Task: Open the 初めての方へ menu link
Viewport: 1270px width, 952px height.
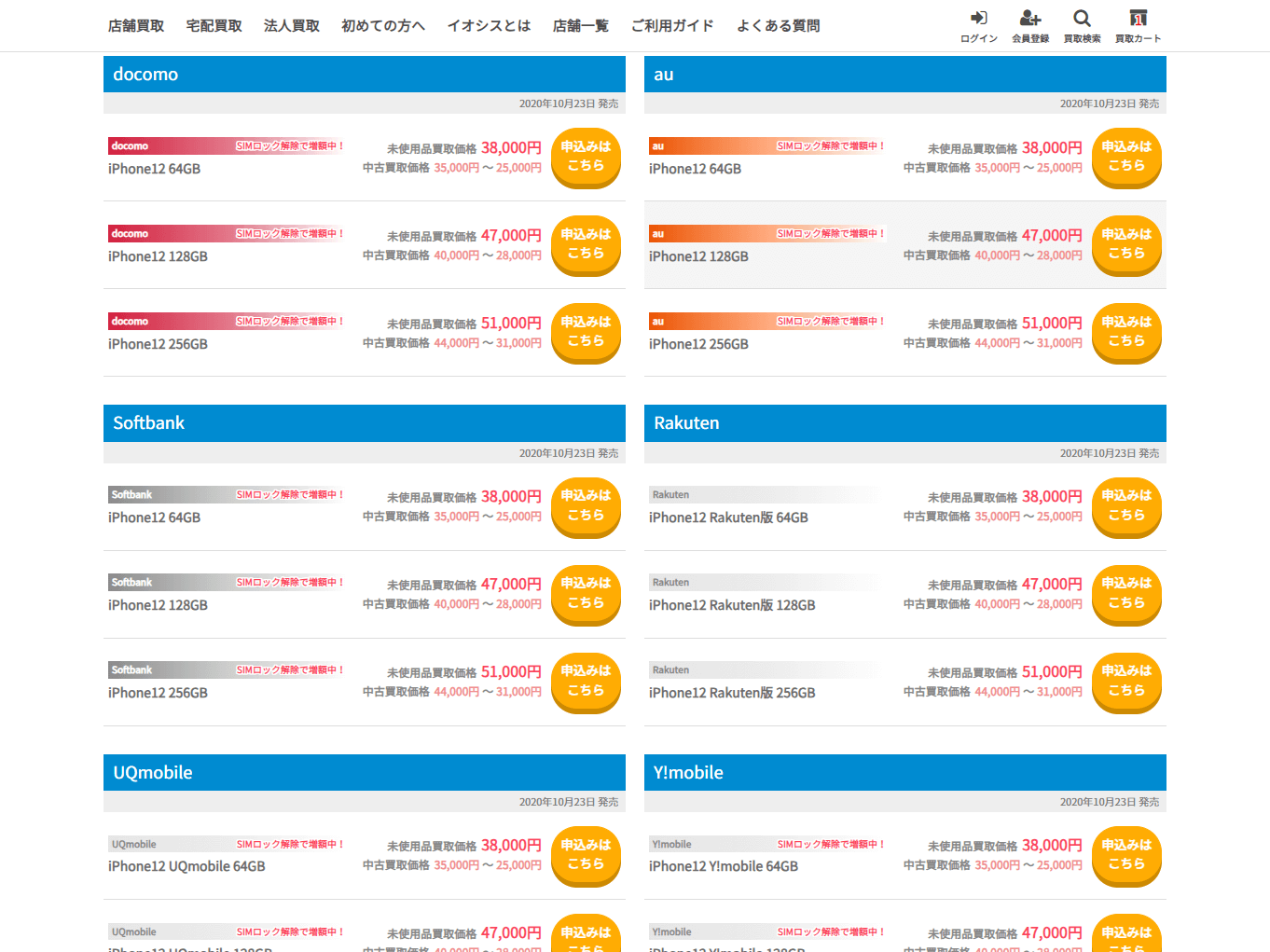Action: 383,26
